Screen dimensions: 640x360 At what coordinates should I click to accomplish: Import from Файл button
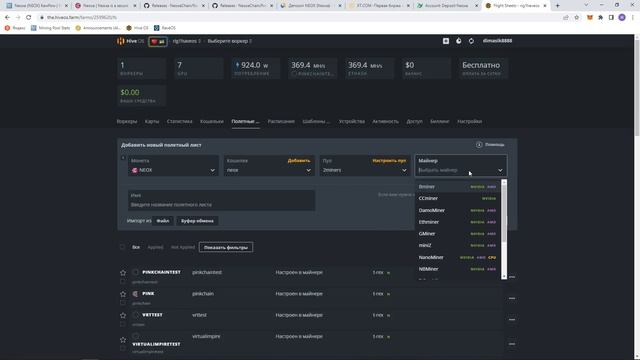tap(163, 221)
